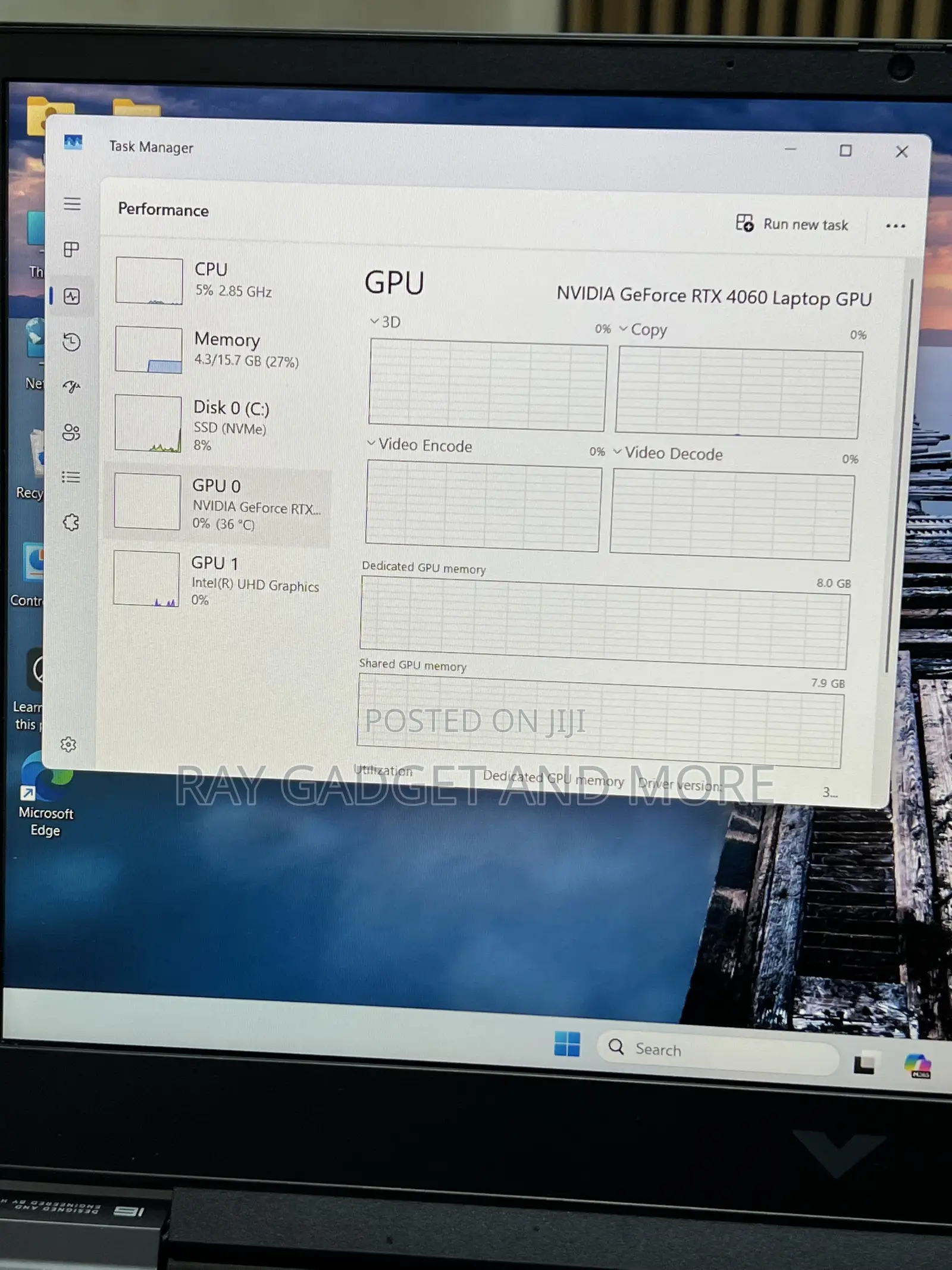The image size is (952, 1270).
Task: Click the Disk 0 activity thumbnail graph
Action: click(148, 424)
